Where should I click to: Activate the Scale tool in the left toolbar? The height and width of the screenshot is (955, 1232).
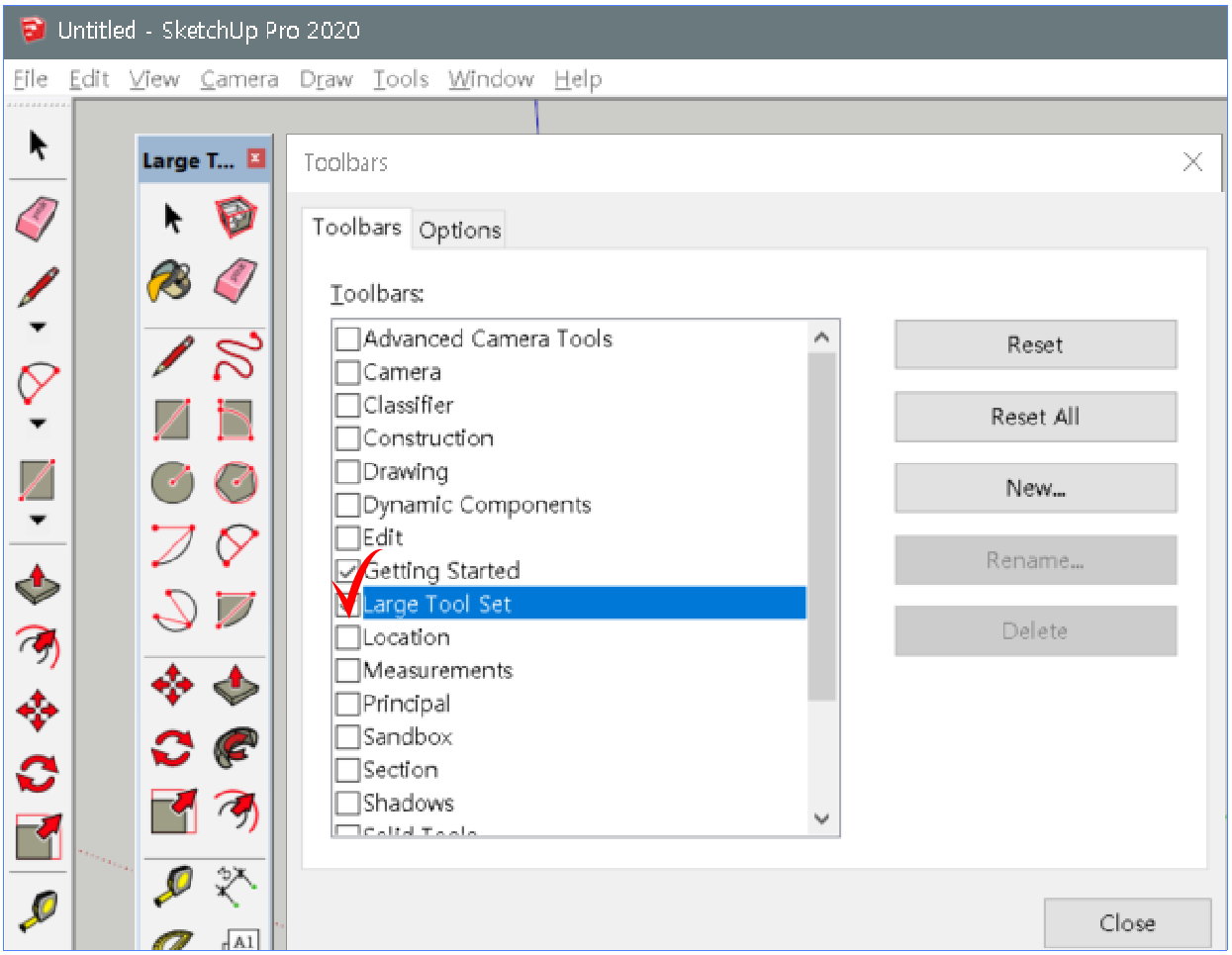(x=38, y=836)
